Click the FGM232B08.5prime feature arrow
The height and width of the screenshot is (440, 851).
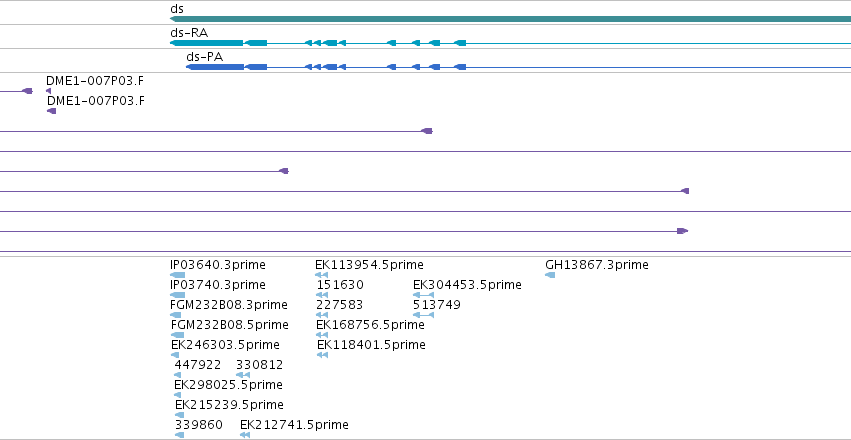pyautogui.click(x=177, y=335)
